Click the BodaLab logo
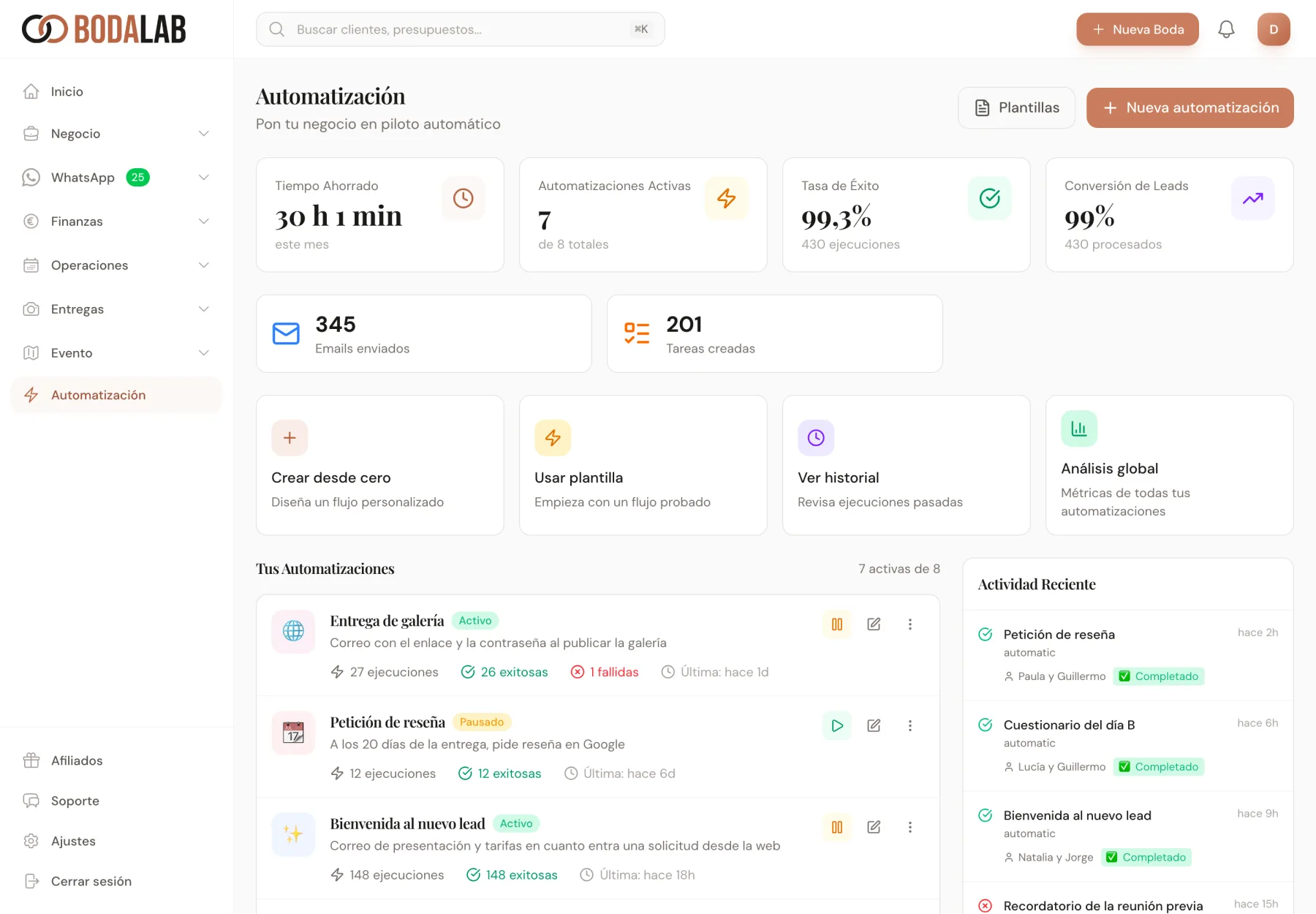Image resolution: width=1316 pixels, height=914 pixels. pyautogui.click(x=104, y=29)
